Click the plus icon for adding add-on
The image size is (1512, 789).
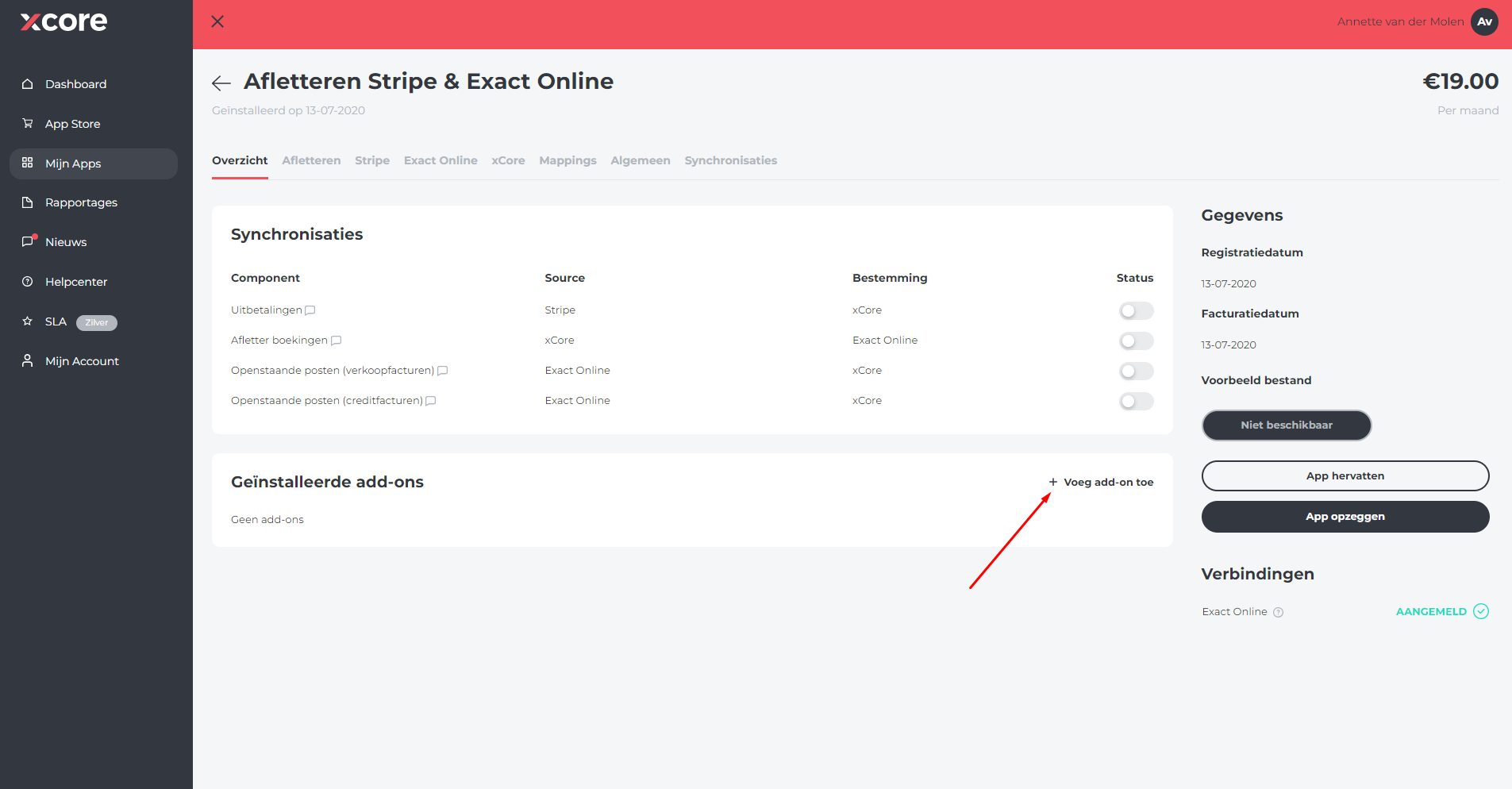(x=1053, y=482)
